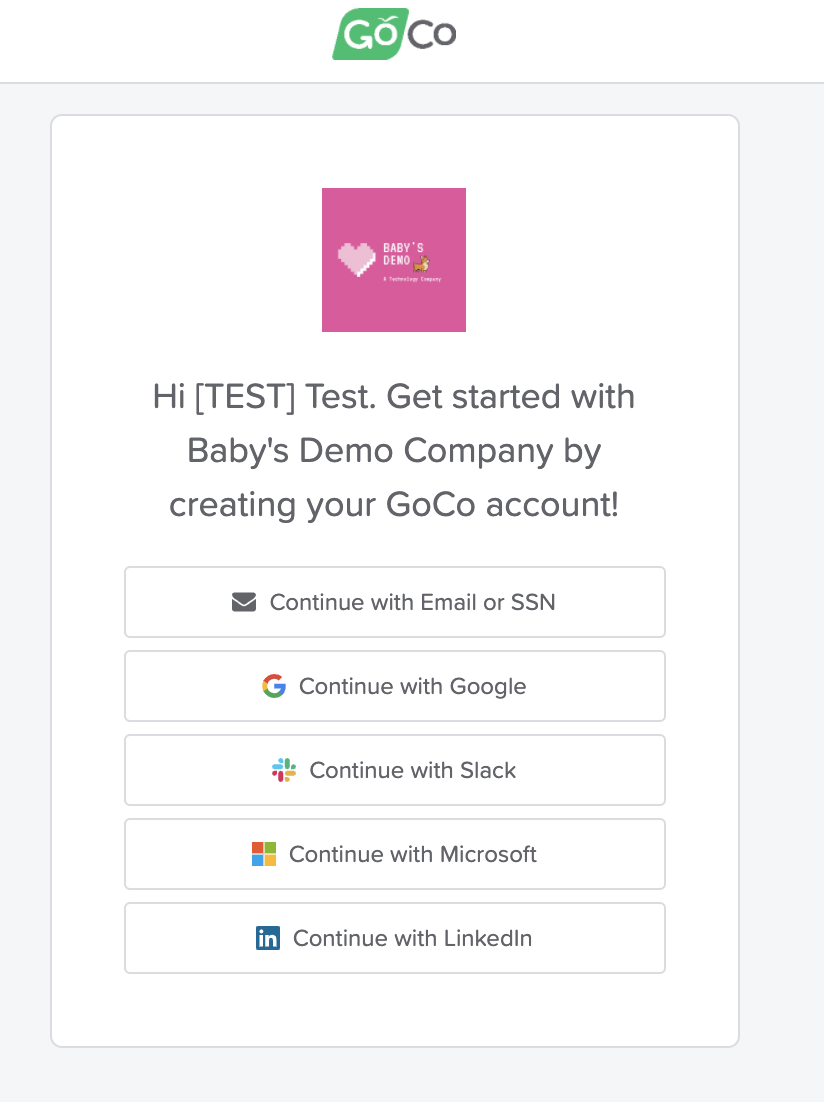Image resolution: width=824 pixels, height=1102 pixels.
Task: Sign up using LinkedIn
Action: [395, 938]
